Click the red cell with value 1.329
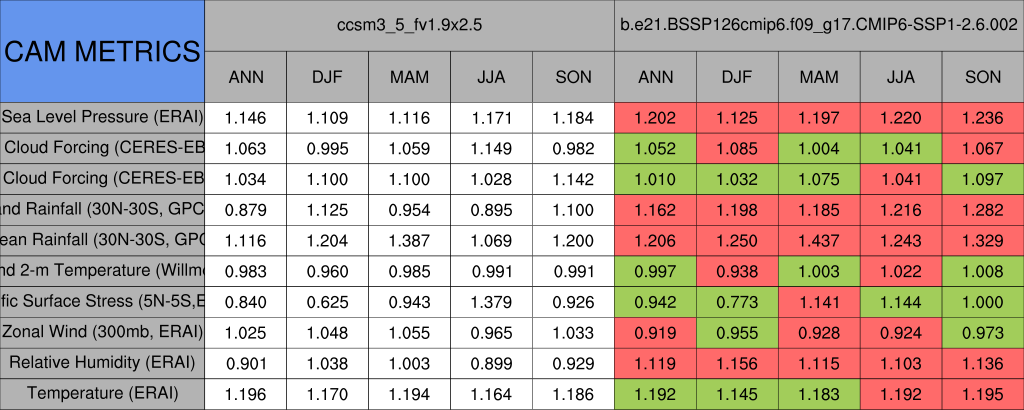The image size is (1024, 410). click(983, 240)
